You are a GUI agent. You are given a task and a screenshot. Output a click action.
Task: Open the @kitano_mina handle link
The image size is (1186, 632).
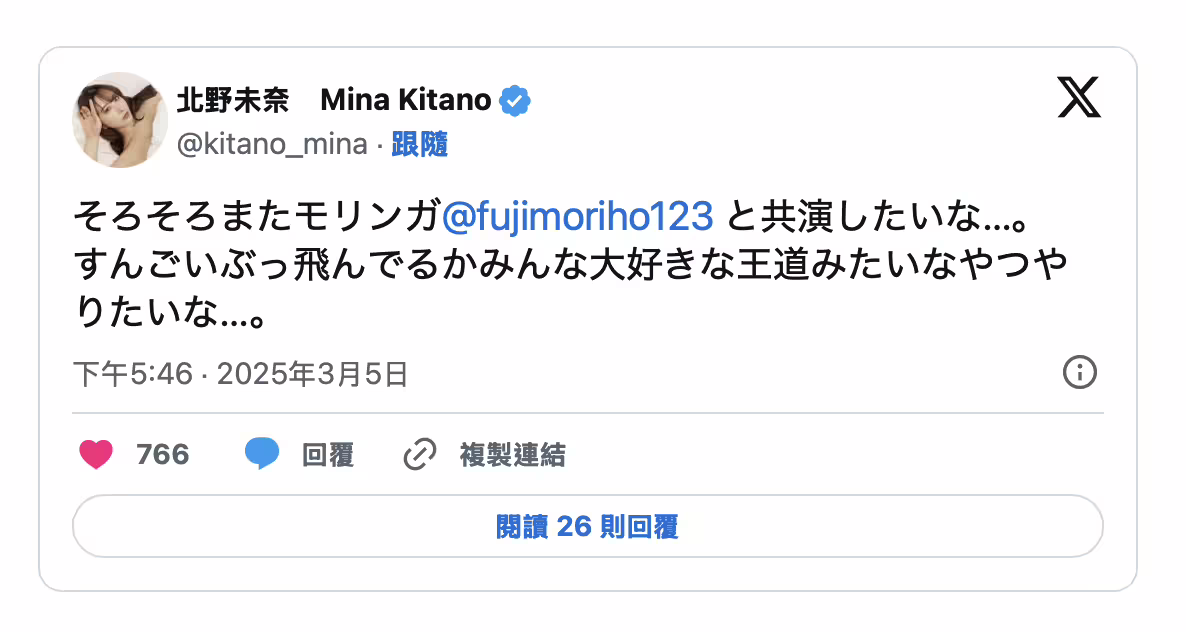(x=272, y=145)
